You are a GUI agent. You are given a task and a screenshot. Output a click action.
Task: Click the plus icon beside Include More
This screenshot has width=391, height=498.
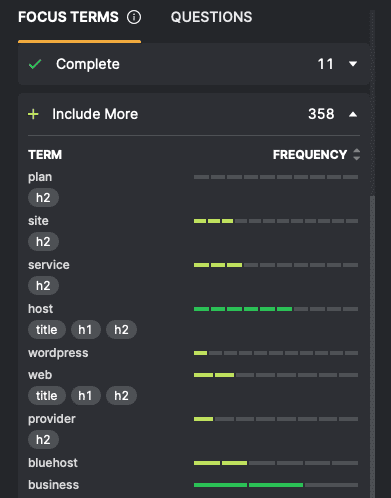[33, 114]
